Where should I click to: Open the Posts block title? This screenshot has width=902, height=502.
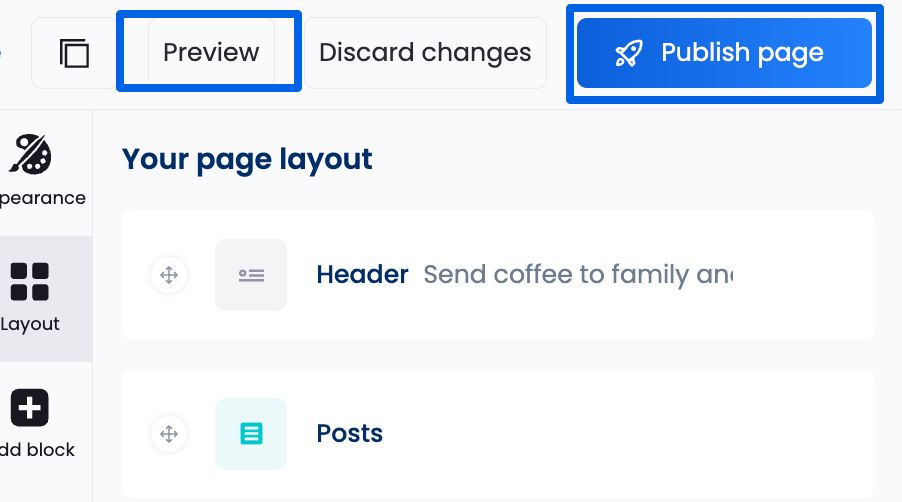tap(350, 433)
